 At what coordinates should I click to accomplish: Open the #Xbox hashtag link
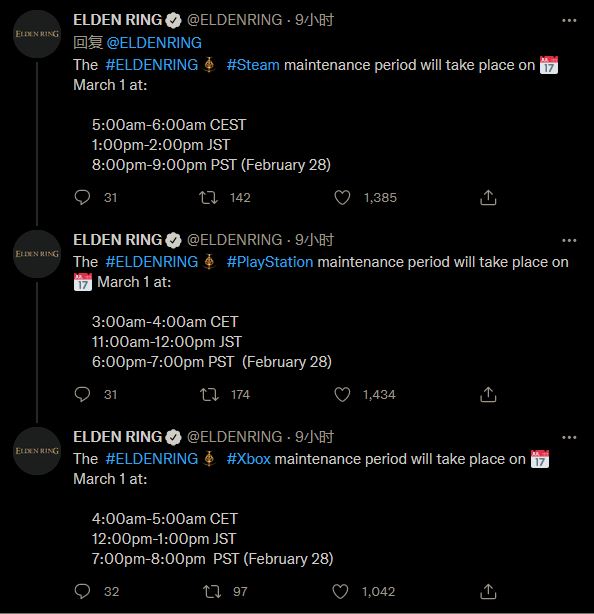(248, 459)
